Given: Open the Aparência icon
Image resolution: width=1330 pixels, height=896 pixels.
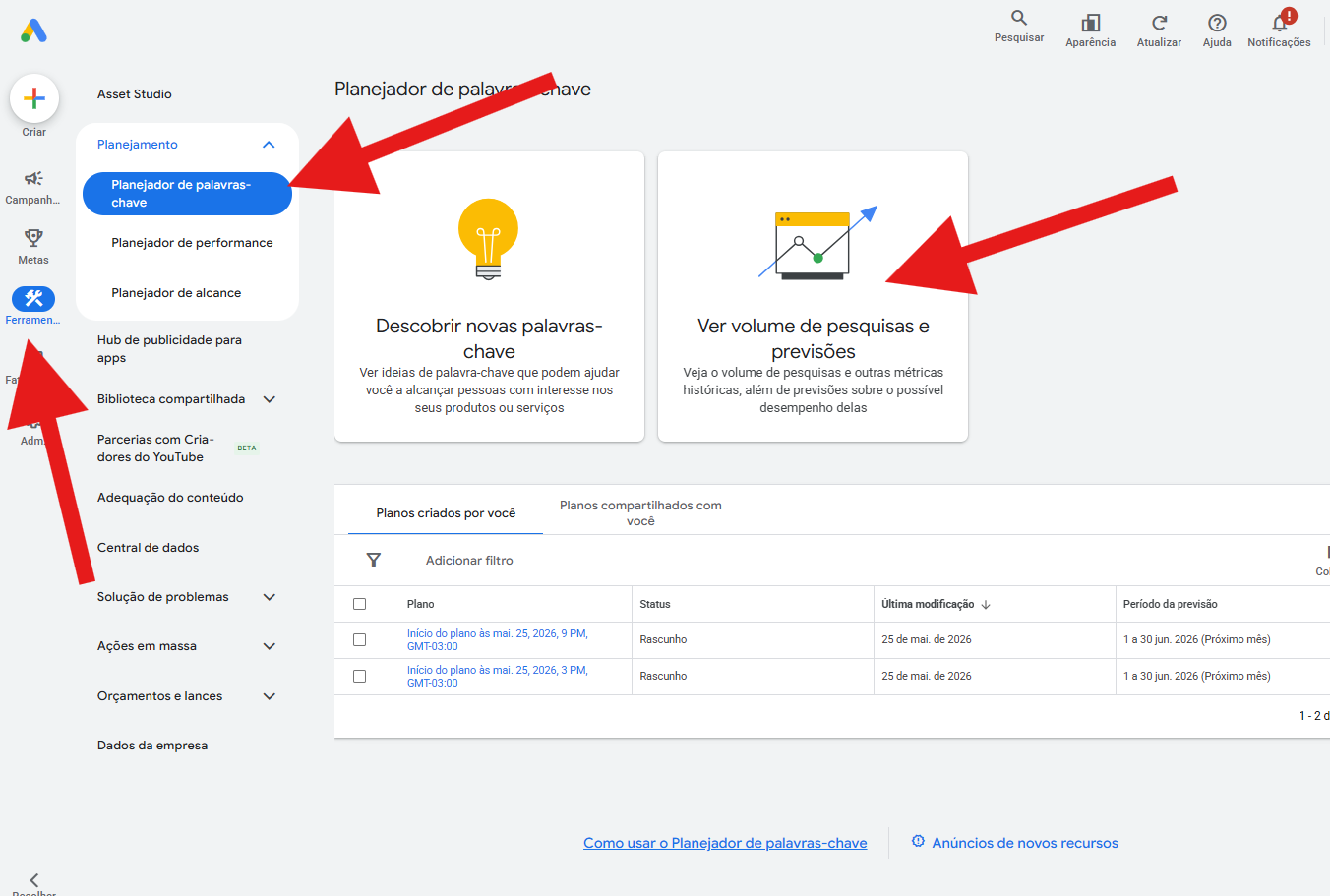Looking at the screenshot, I should pyautogui.click(x=1091, y=23).
